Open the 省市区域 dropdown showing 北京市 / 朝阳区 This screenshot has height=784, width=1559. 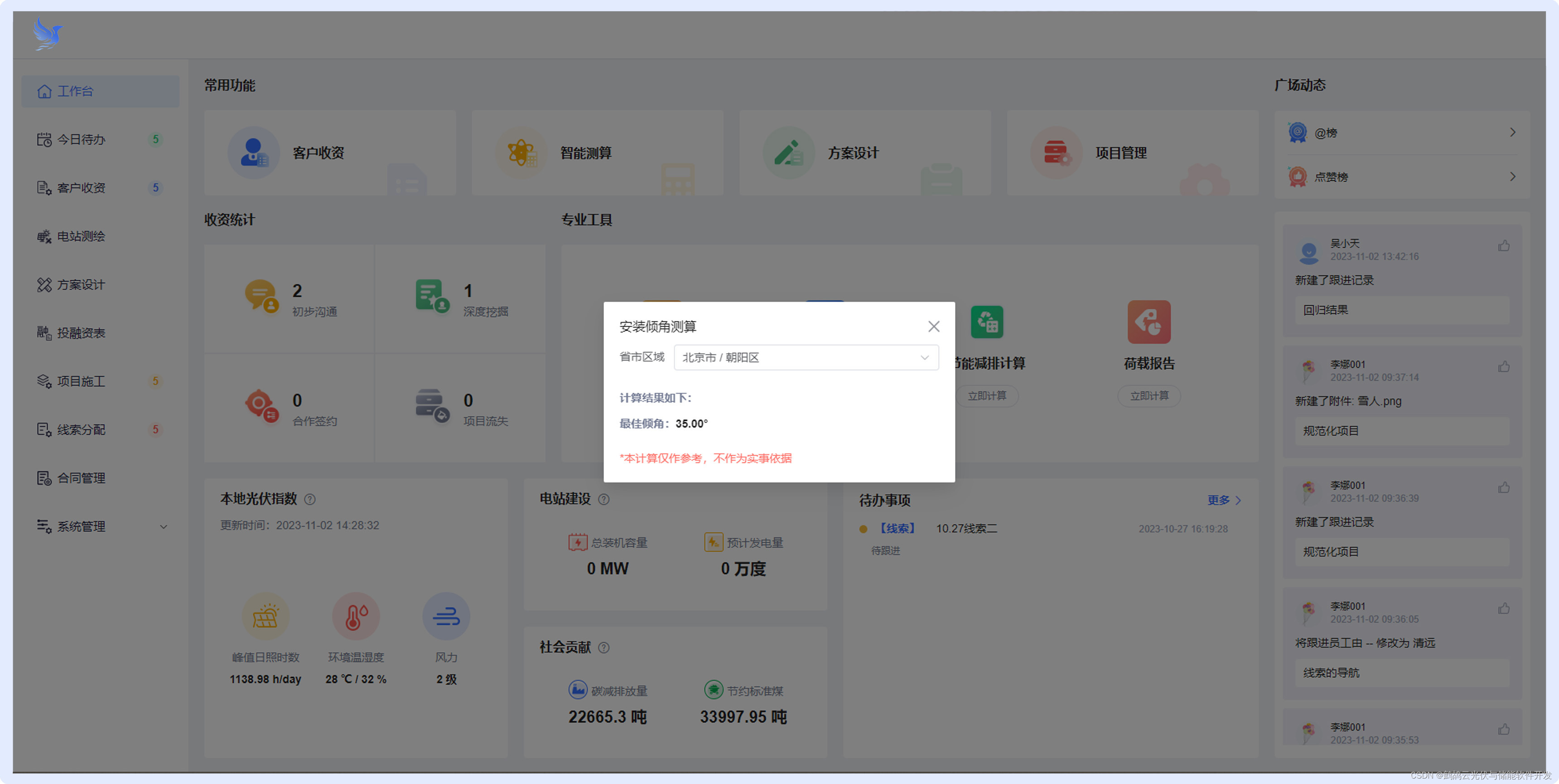[x=806, y=357]
